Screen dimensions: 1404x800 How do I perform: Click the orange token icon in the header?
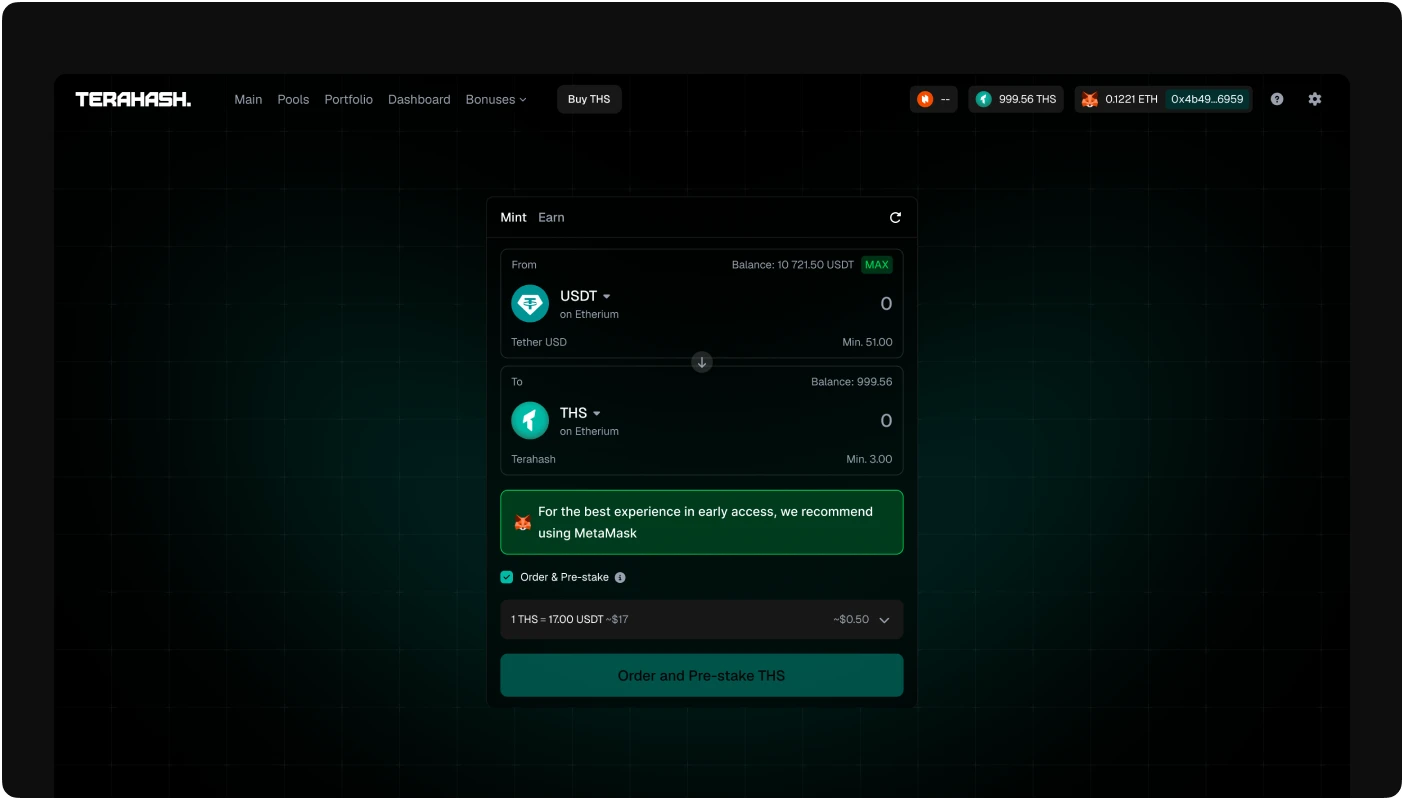pos(925,99)
